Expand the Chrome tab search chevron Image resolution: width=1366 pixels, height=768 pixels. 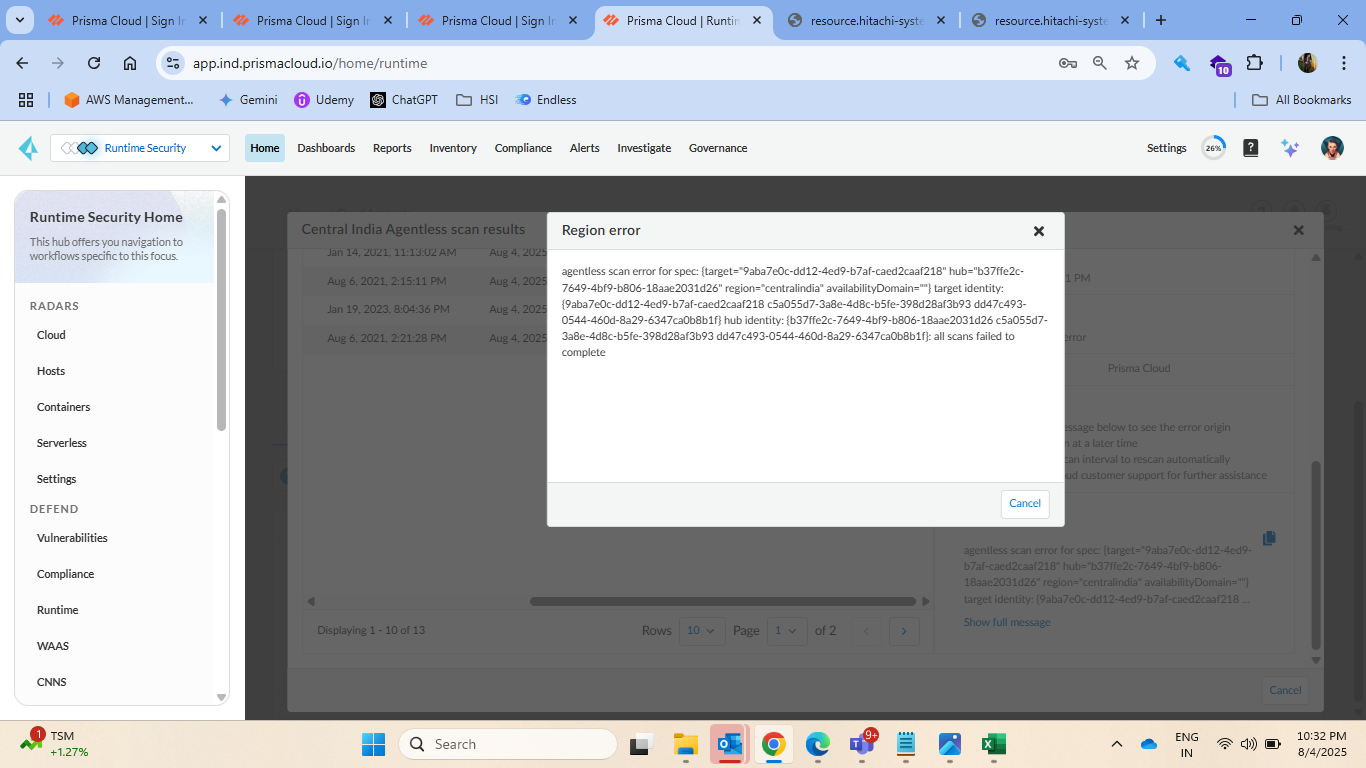[22, 20]
